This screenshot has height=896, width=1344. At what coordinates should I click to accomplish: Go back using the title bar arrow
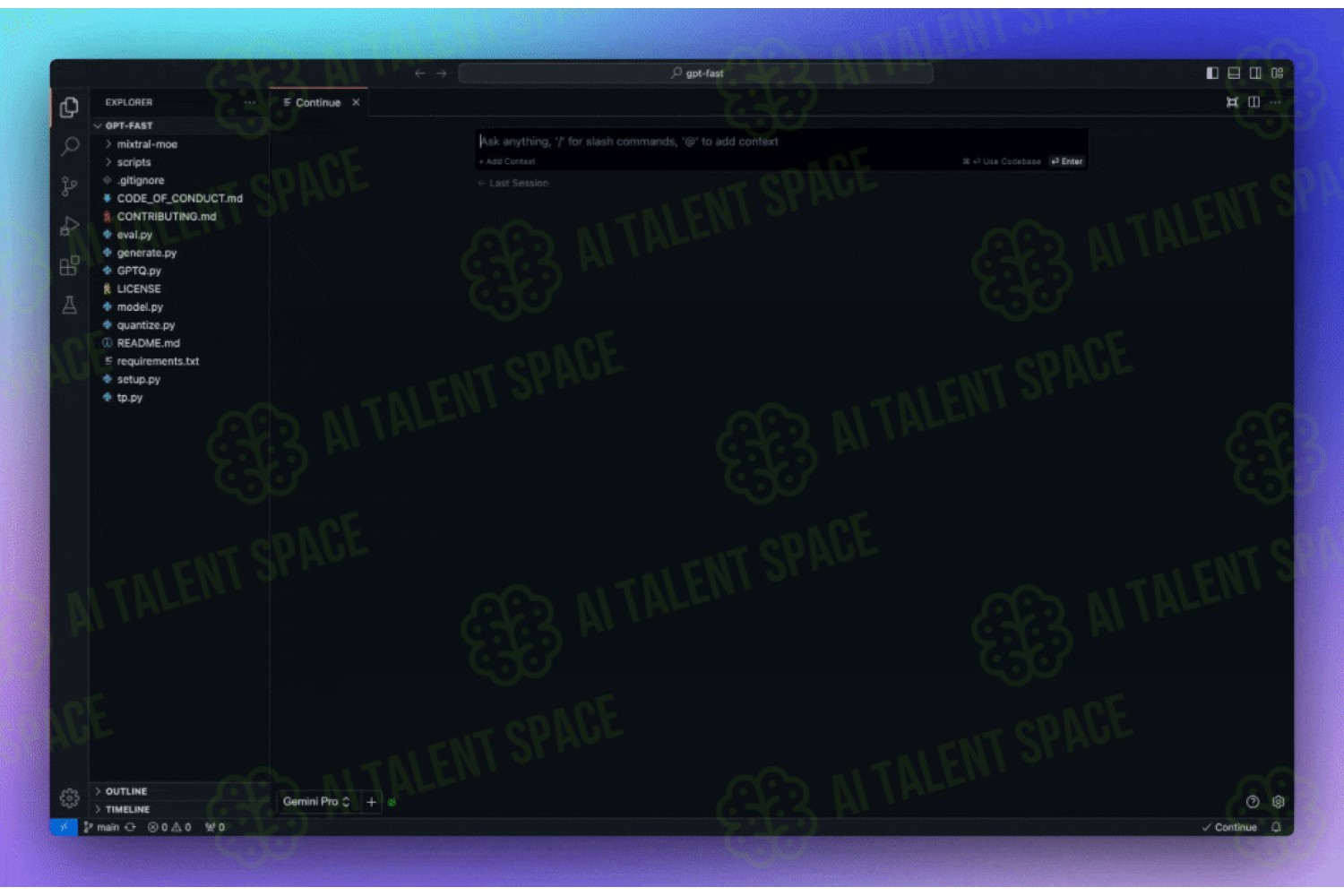pos(419,73)
